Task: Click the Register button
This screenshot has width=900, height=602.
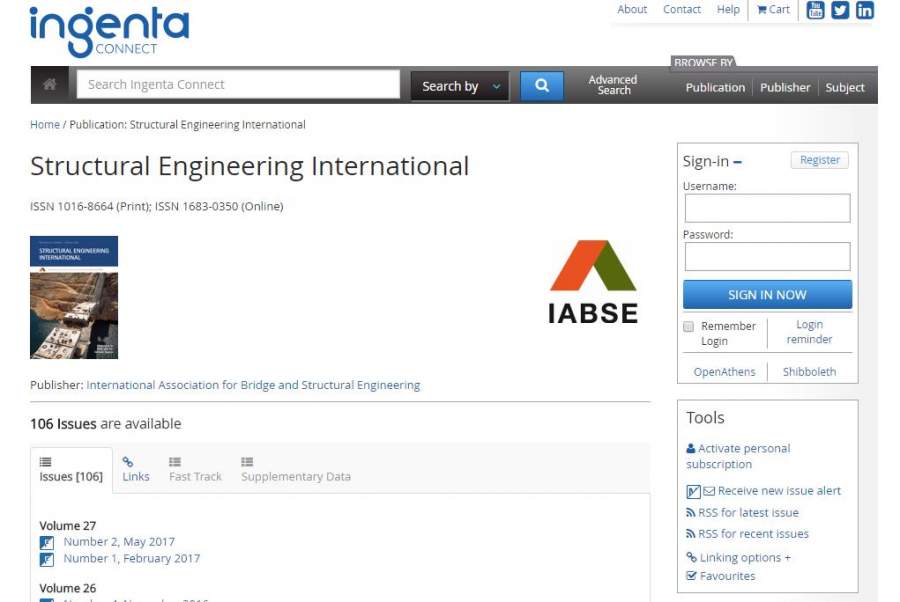Action: pyautogui.click(x=820, y=160)
